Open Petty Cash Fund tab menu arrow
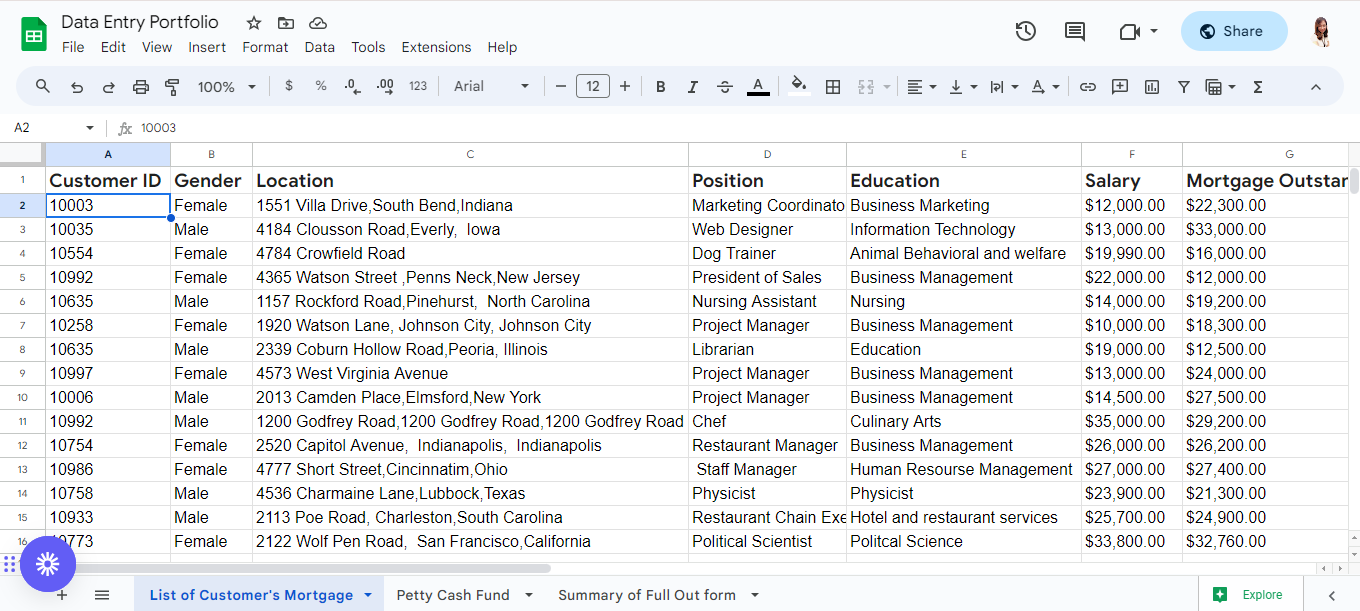1360x611 pixels. coord(528,595)
